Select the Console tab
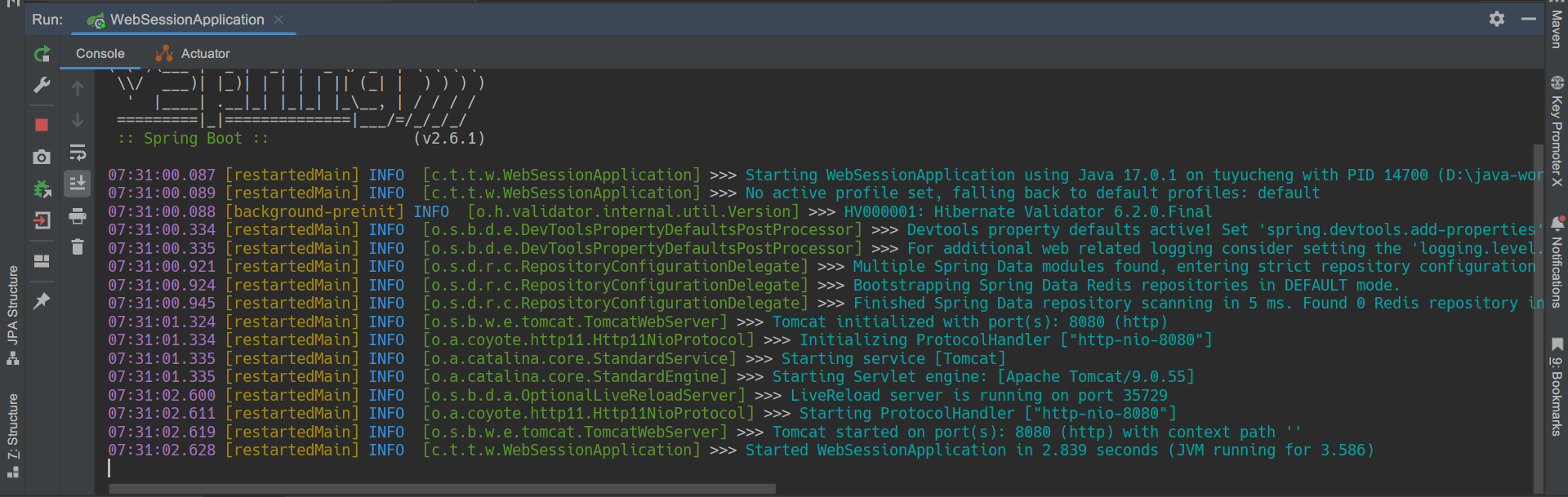 100,54
